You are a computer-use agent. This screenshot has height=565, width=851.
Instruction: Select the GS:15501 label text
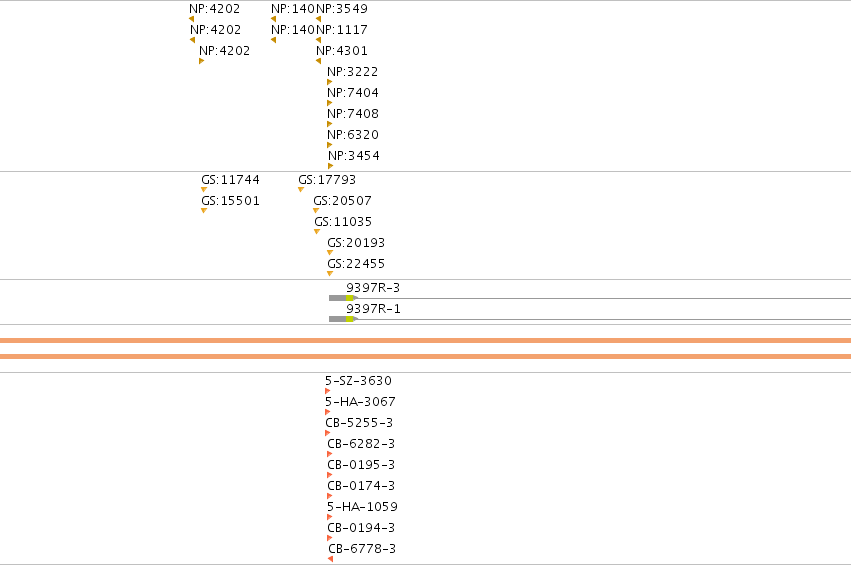click(231, 201)
